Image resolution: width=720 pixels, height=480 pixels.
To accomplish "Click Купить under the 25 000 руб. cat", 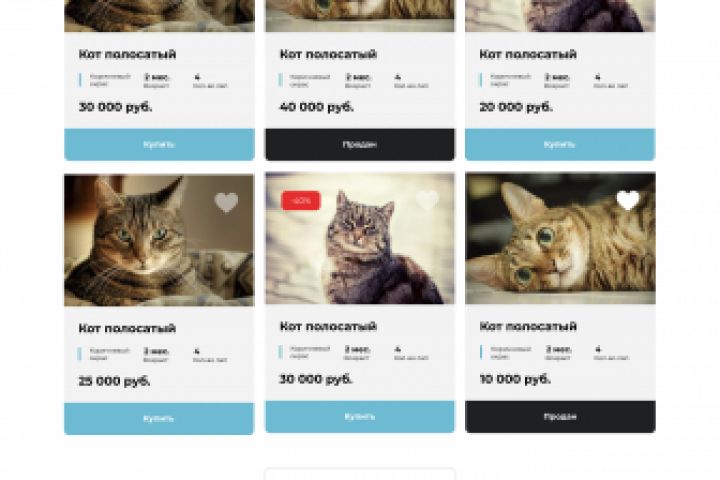I will [x=159, y=419].
